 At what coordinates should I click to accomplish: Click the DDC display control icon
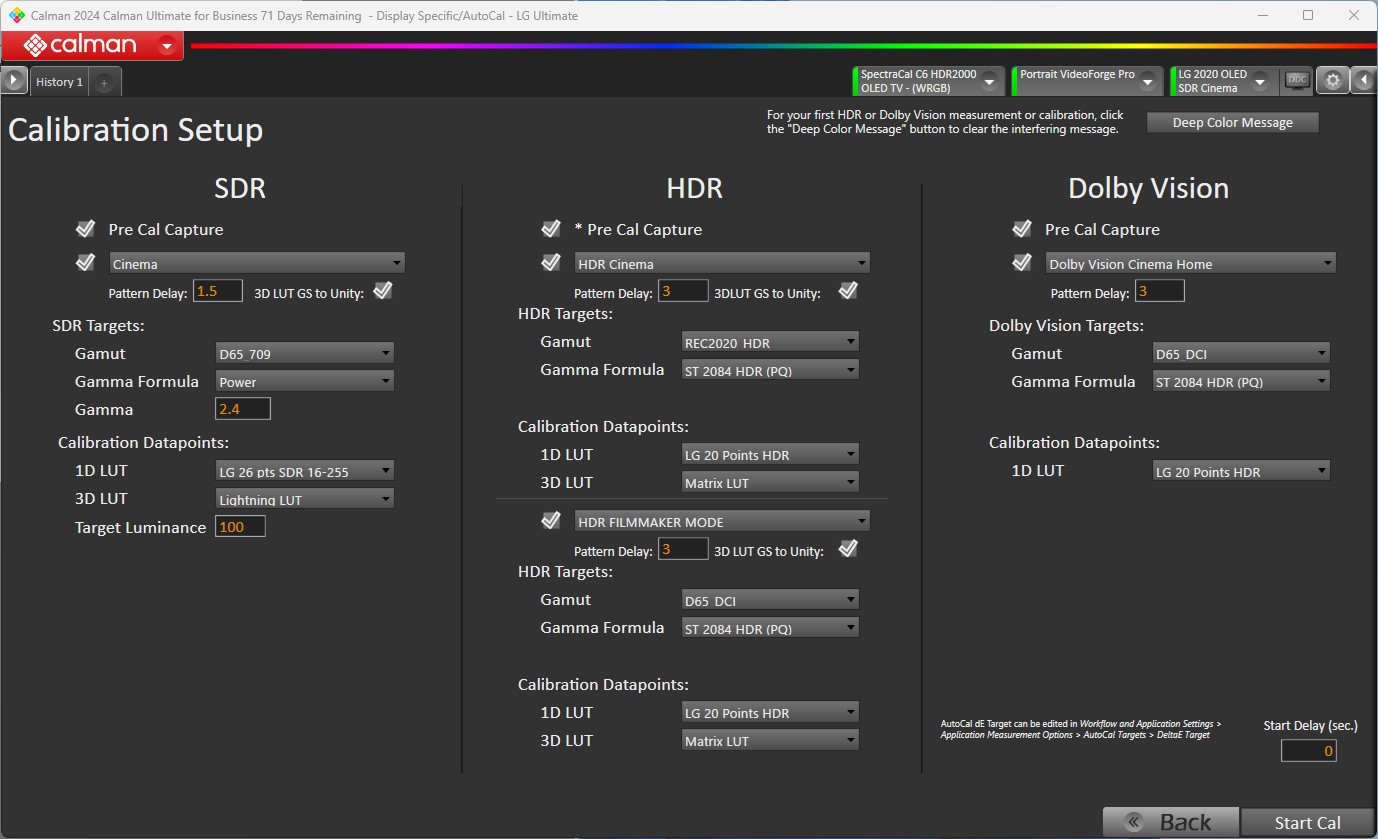[1297, 80]
